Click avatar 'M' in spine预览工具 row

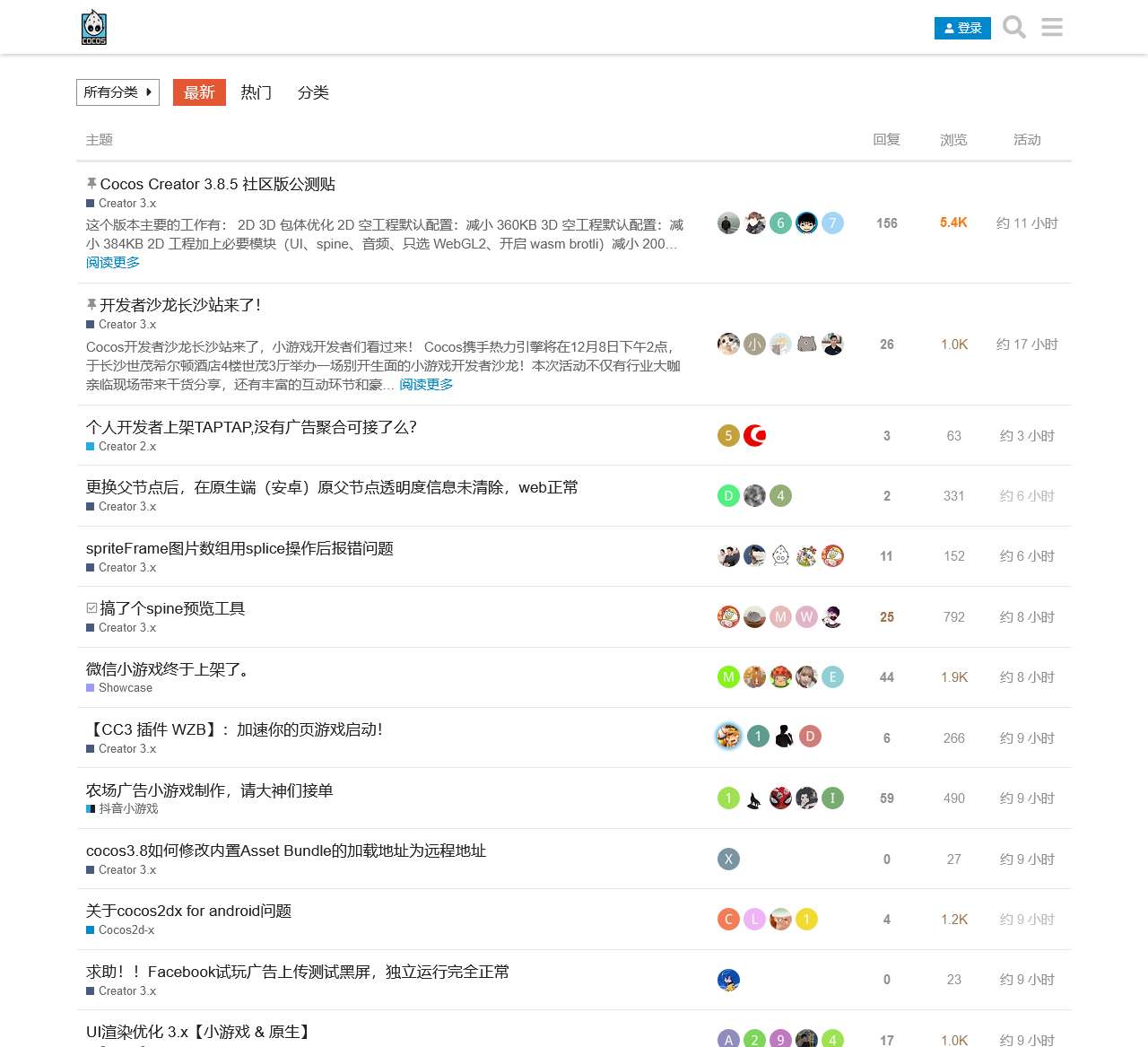click(x=780, y=617)
